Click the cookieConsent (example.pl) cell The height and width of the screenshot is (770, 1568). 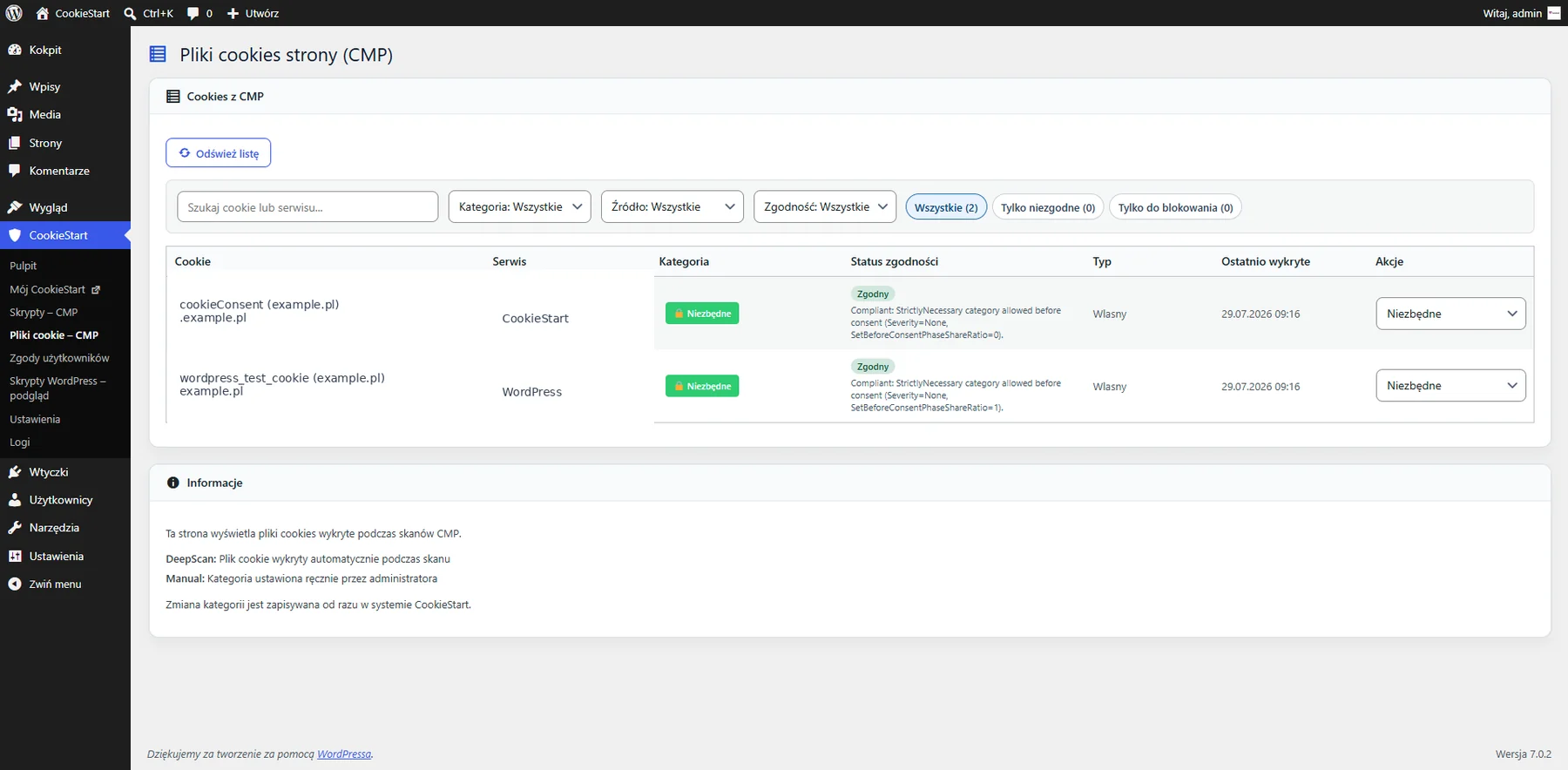point(260,311)
